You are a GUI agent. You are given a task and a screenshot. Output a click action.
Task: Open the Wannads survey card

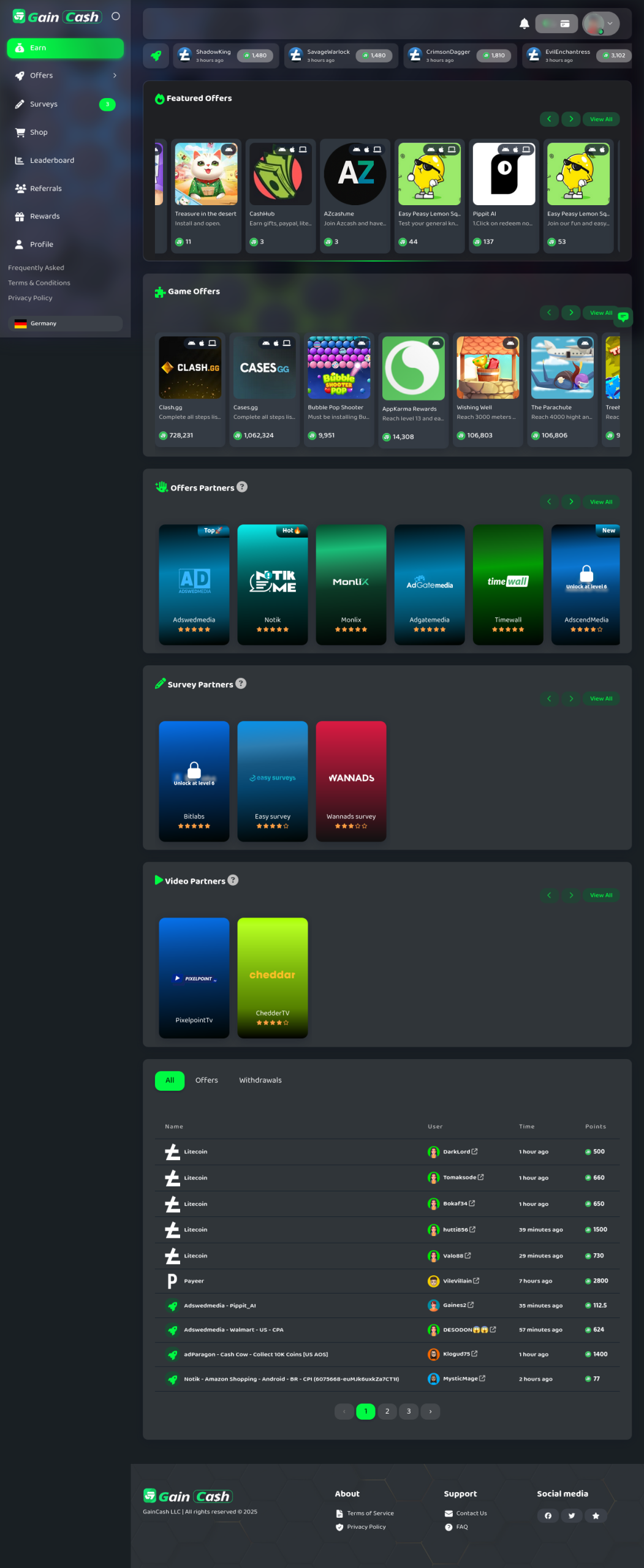tap(351, 782)
